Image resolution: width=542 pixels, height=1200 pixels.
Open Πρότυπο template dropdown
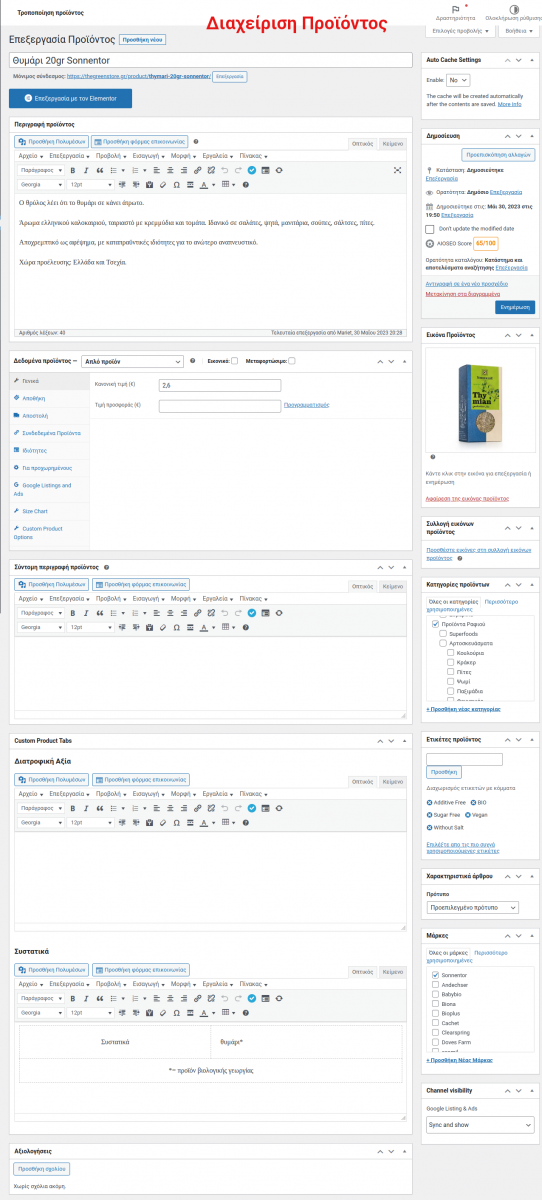[x=472, y=908]
